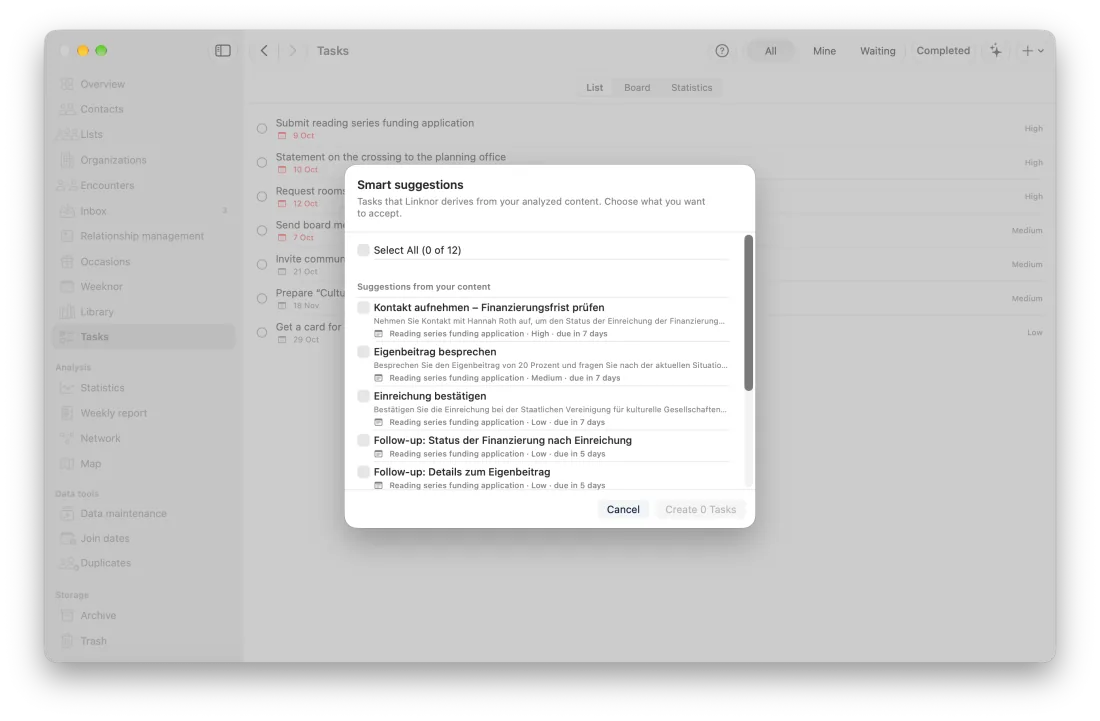Viewport: 1100px width, 721px height.
Task: Check the Select All checkbox
Action: click(x=363, y=250)
